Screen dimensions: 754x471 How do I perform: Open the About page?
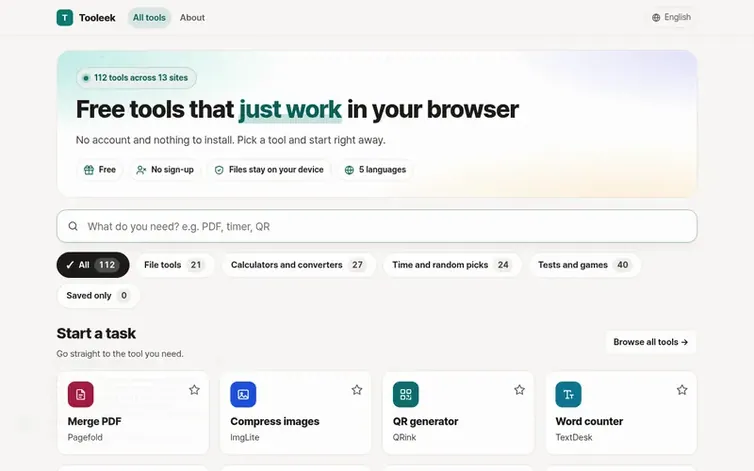pyautogui.click(x=192, y=18)
